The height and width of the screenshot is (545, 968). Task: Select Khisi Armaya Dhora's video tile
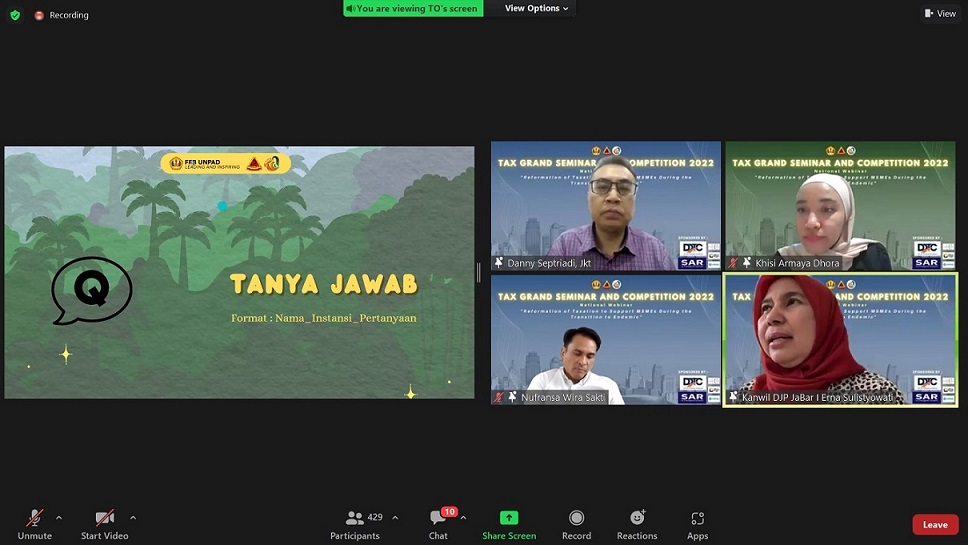coord(839,205)
